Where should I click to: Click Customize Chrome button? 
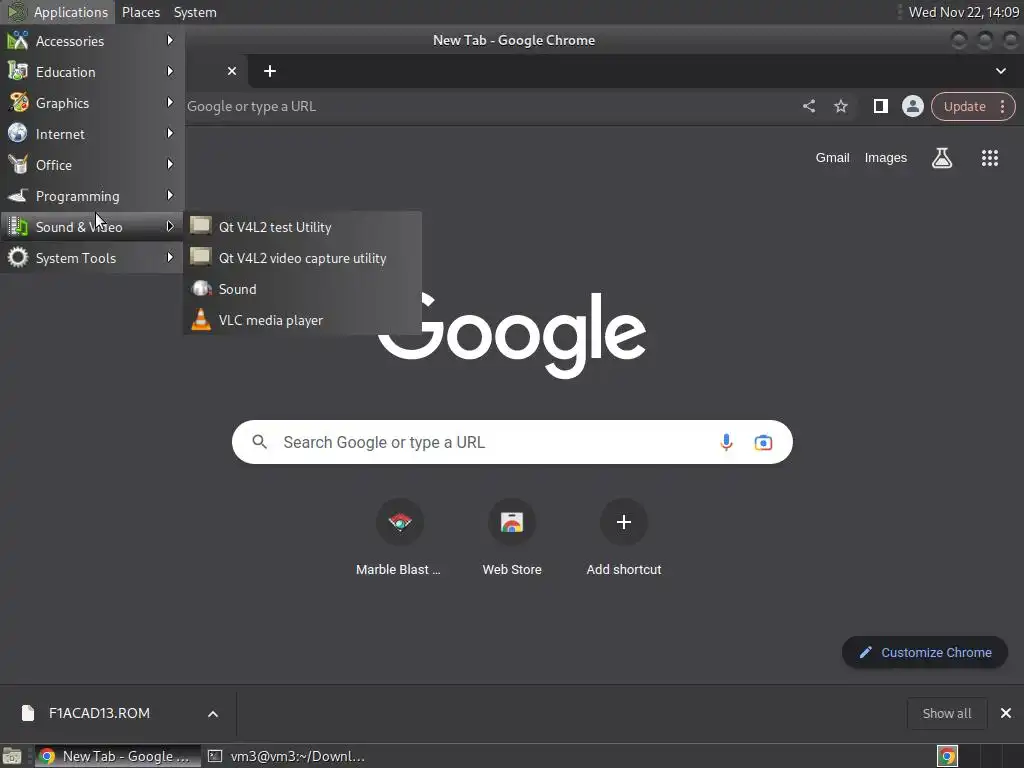pos(925,652)
